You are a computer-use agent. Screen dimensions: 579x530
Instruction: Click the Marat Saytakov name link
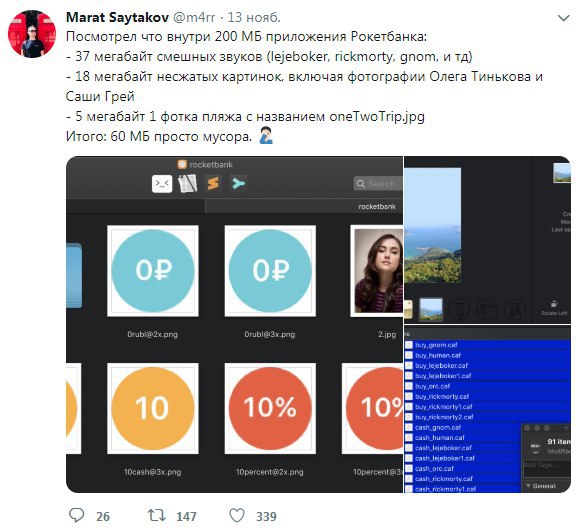click(x=117, y=17)
